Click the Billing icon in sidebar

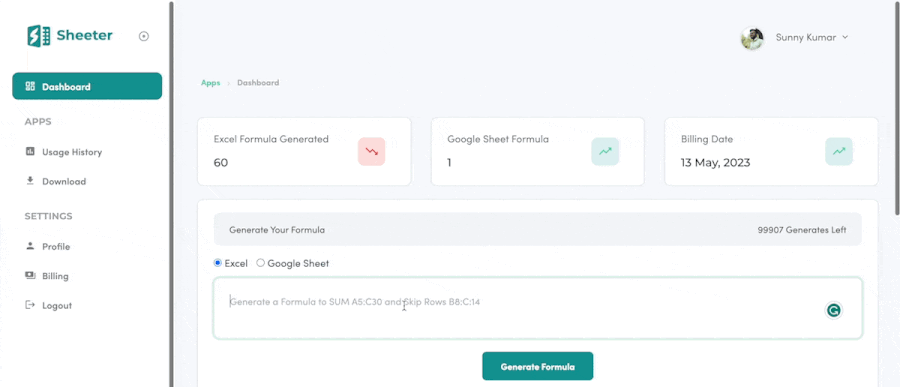[30, 276]
